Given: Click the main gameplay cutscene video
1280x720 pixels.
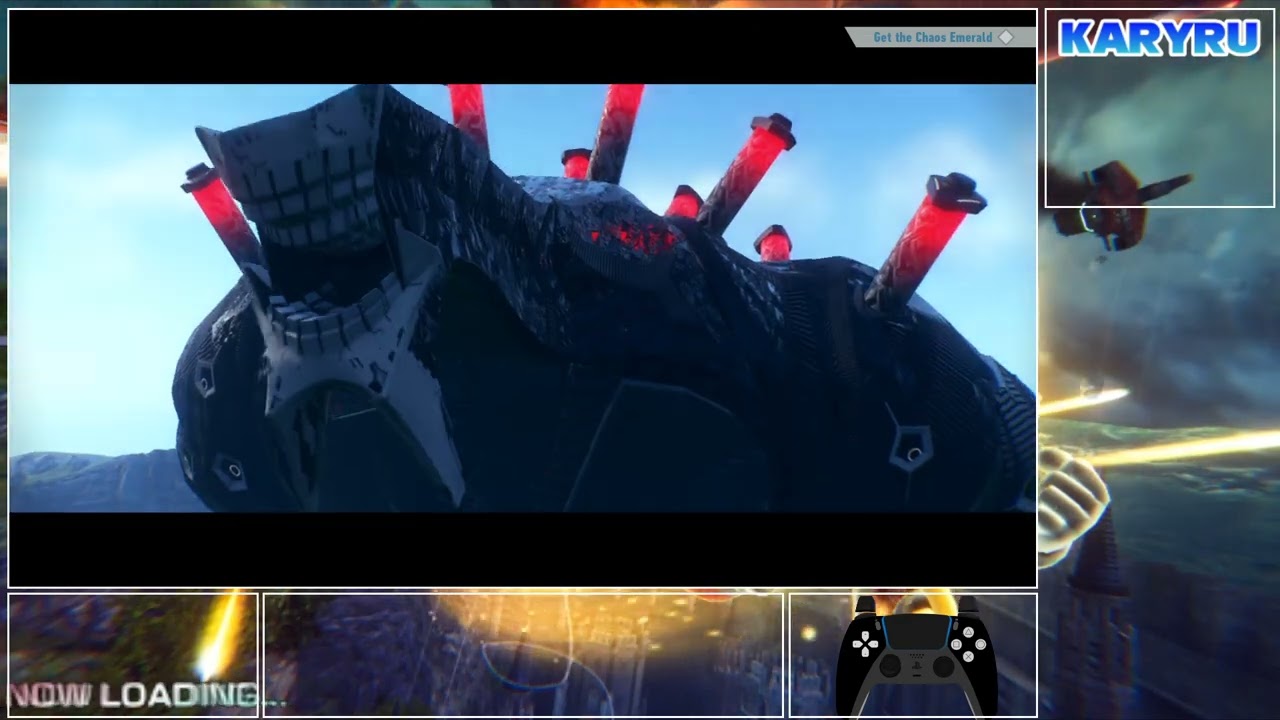Looking at the screenshot, I should pyautogui.click(x=522, y=298).
